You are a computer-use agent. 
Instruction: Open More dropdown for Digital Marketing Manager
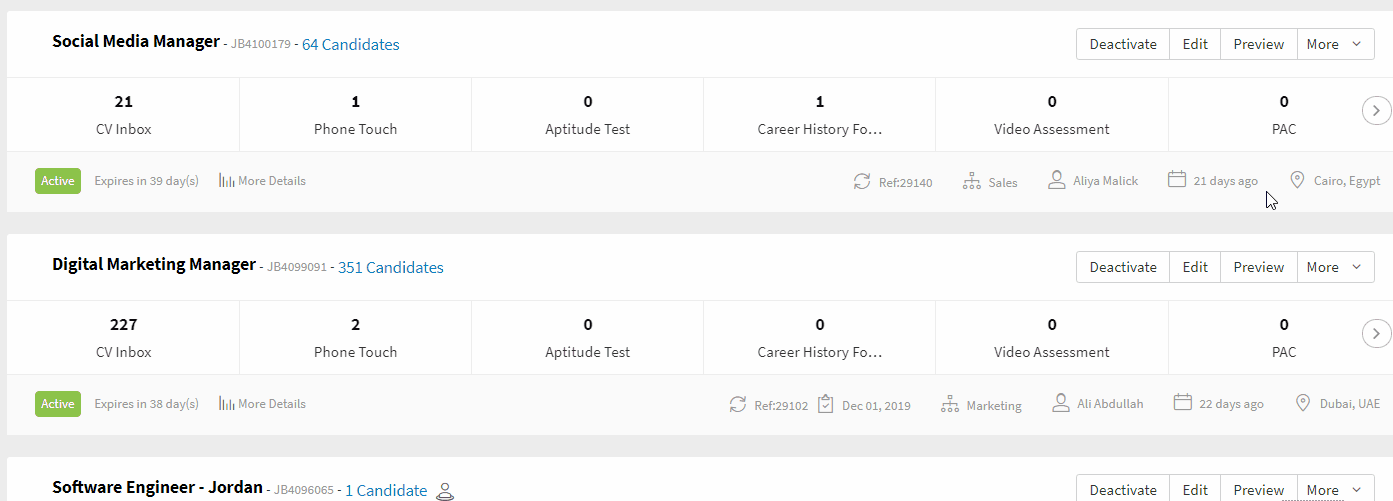point(1335,267)
